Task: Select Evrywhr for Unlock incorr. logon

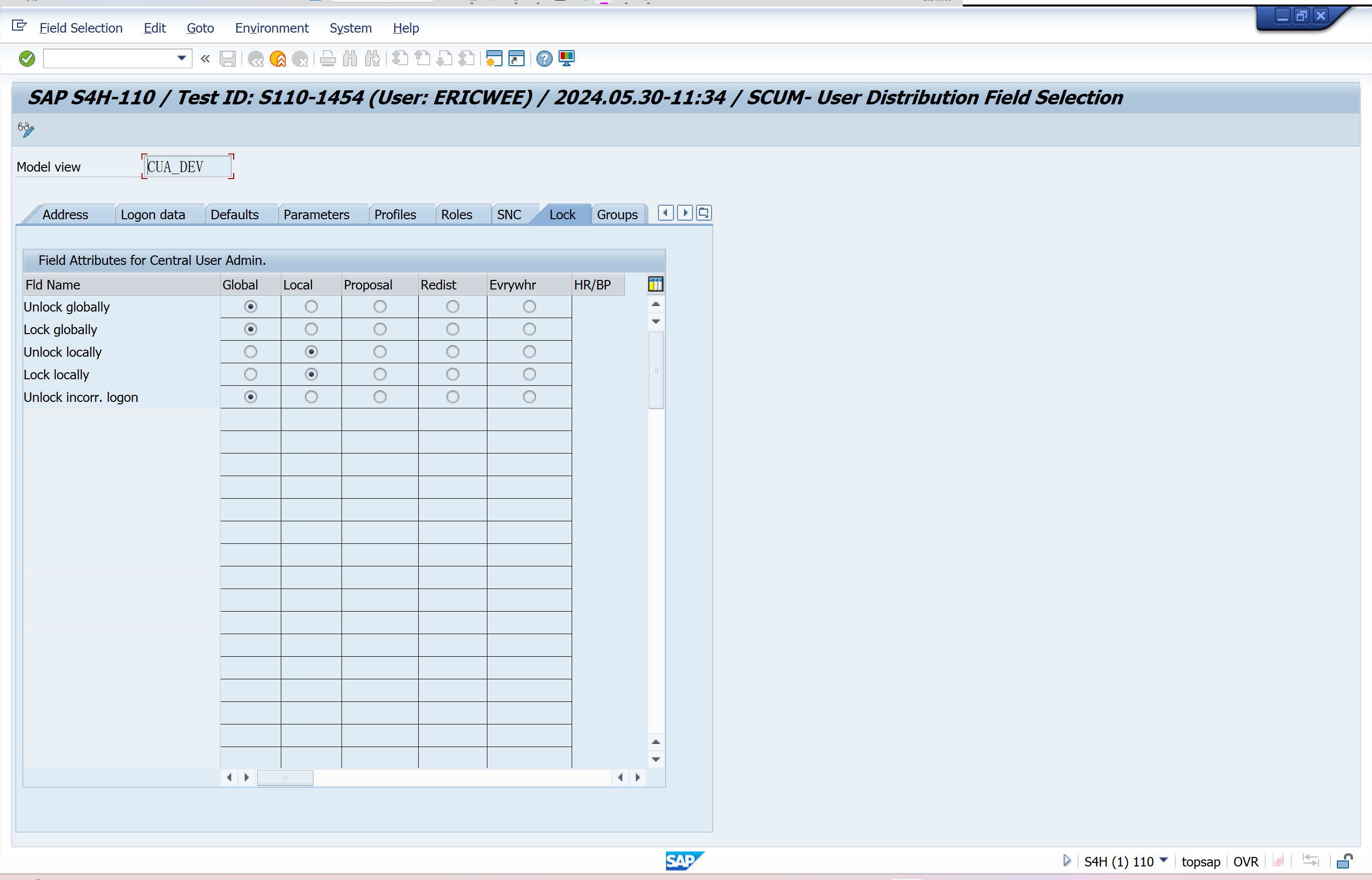Action: pos(529,396)
